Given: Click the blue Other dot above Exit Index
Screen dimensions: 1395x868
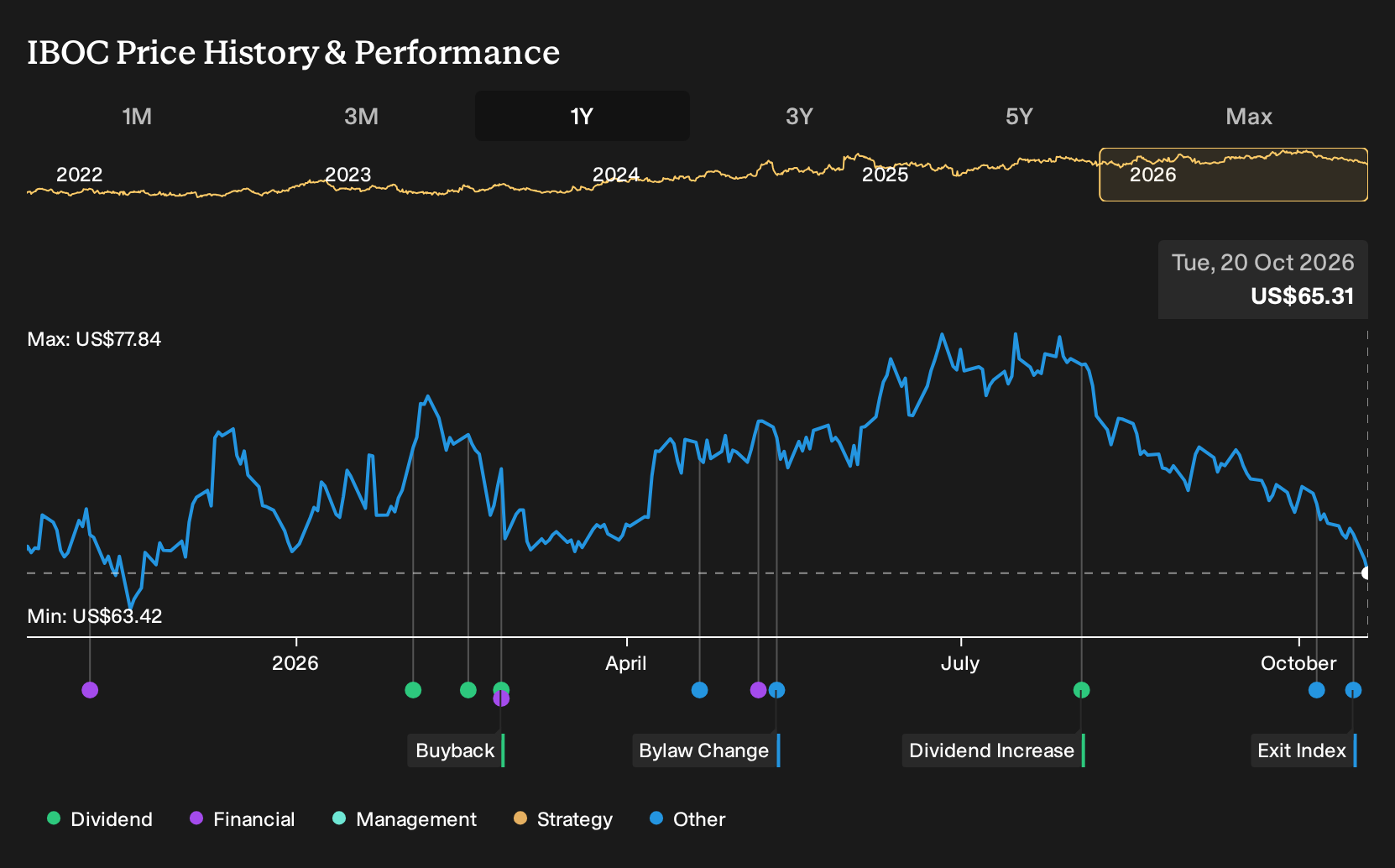Looking at the screenshot, I should [x=1353, y=690].
